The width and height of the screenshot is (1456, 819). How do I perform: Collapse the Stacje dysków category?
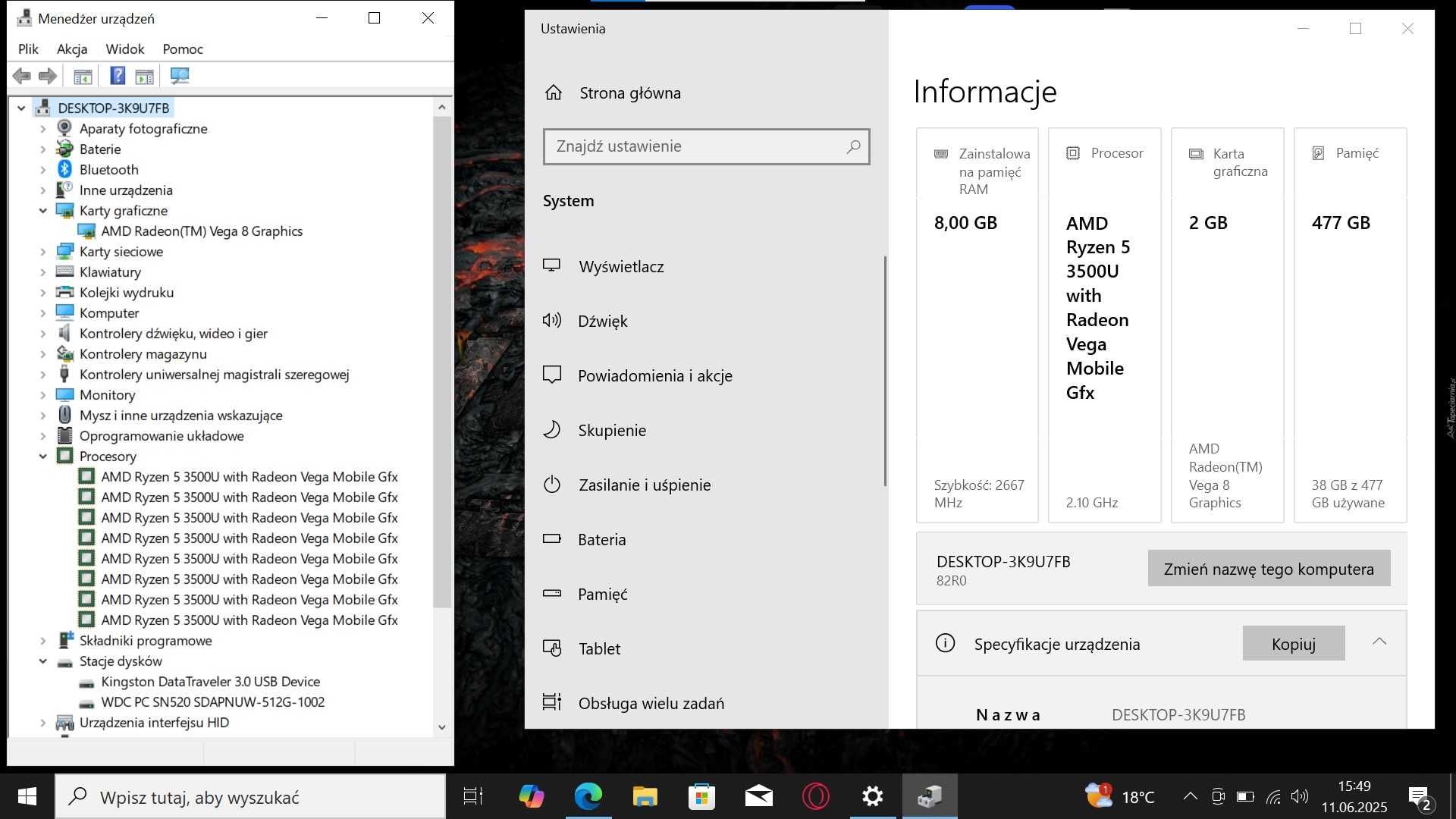pyautogui.click(x=42, y=661)
